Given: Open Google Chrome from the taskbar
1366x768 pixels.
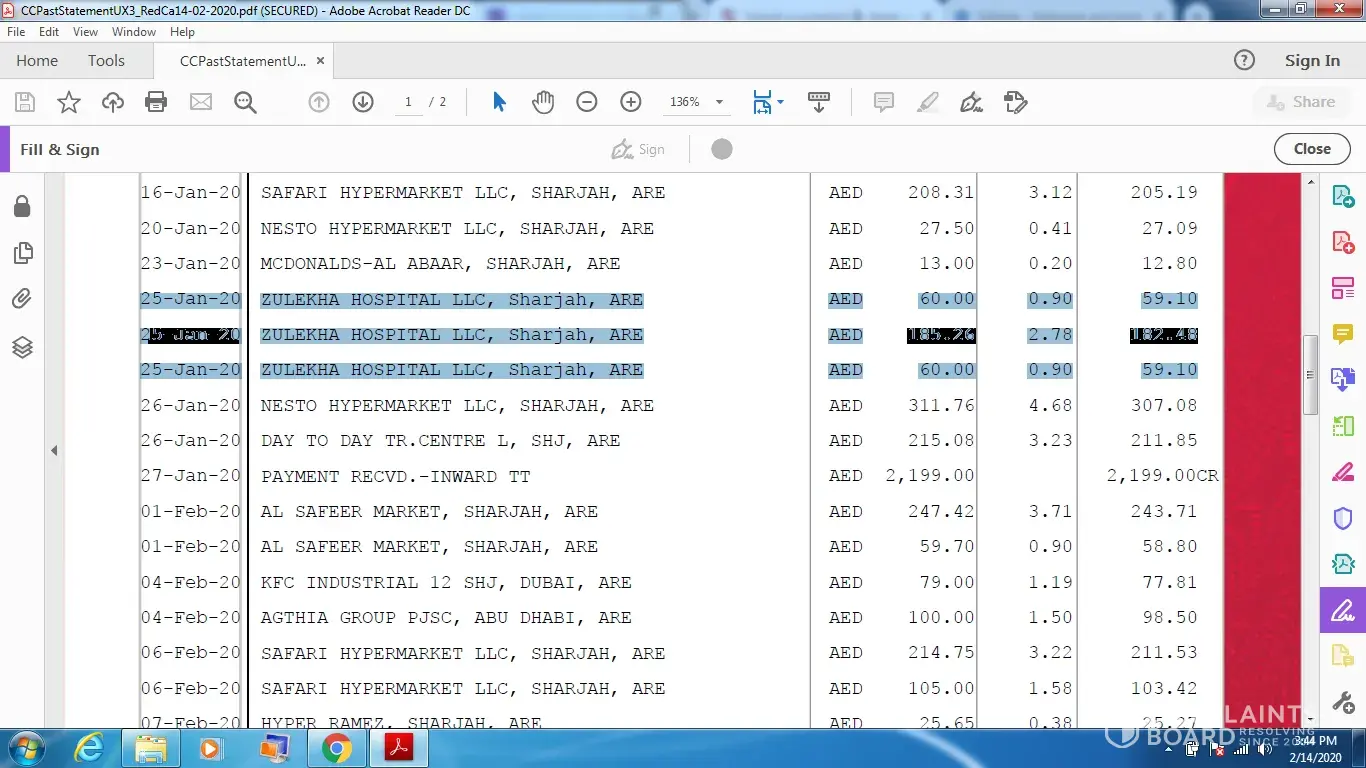Looking at the screenshot, I should point(336,748).
